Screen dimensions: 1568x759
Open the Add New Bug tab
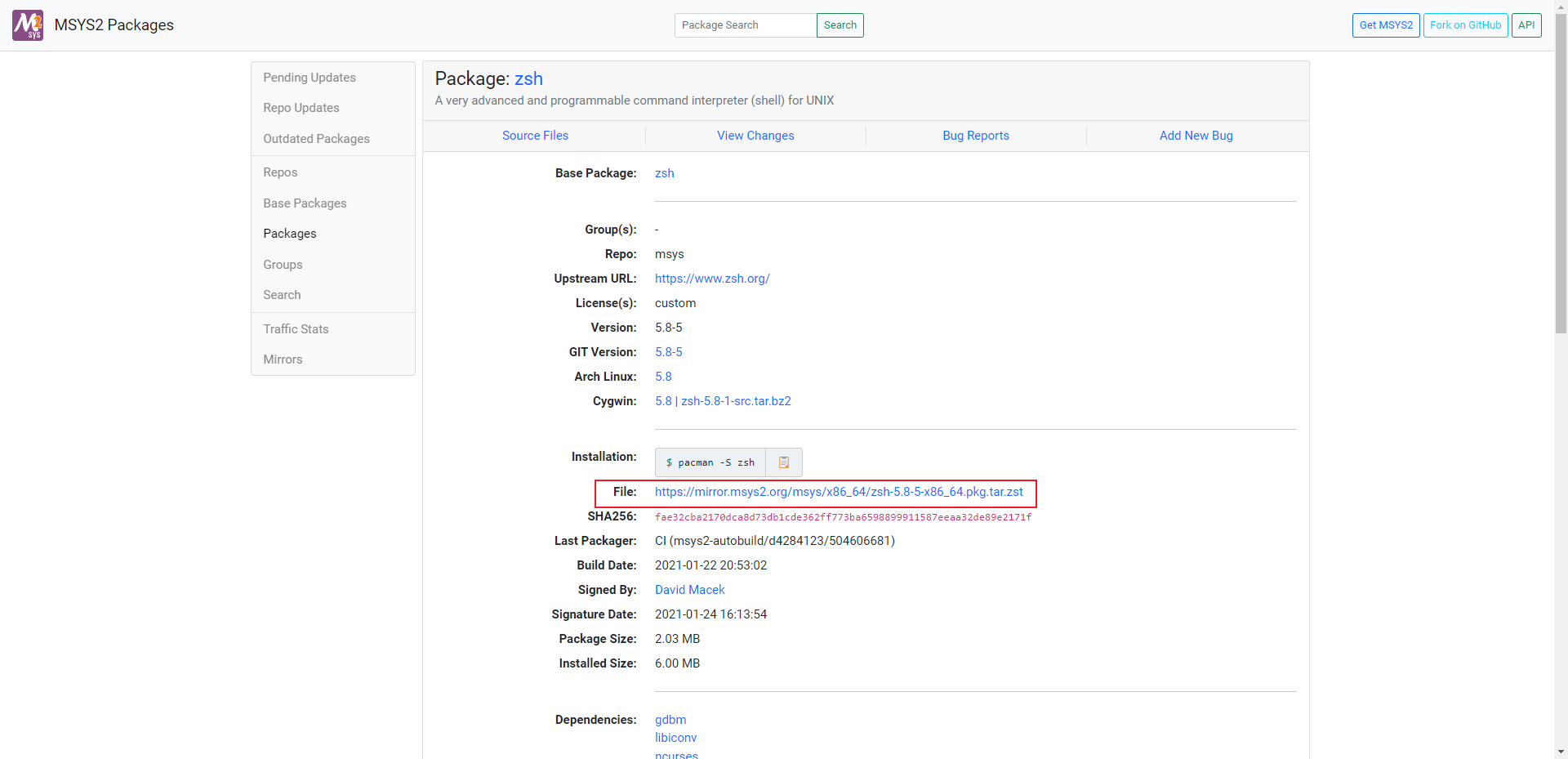[1196, 136]
